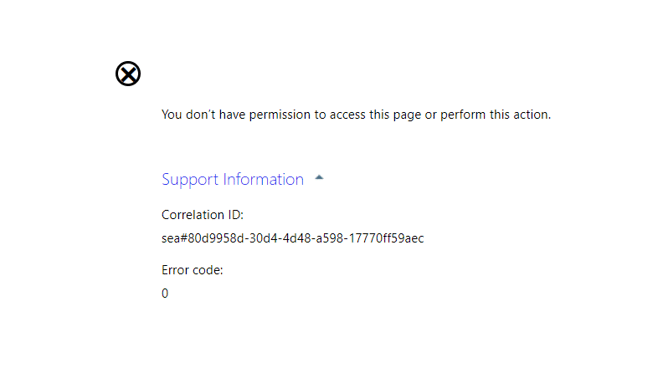Collapse the Support Information section arrow
This screenshot has width=658, height=383.
click(319, 178)
